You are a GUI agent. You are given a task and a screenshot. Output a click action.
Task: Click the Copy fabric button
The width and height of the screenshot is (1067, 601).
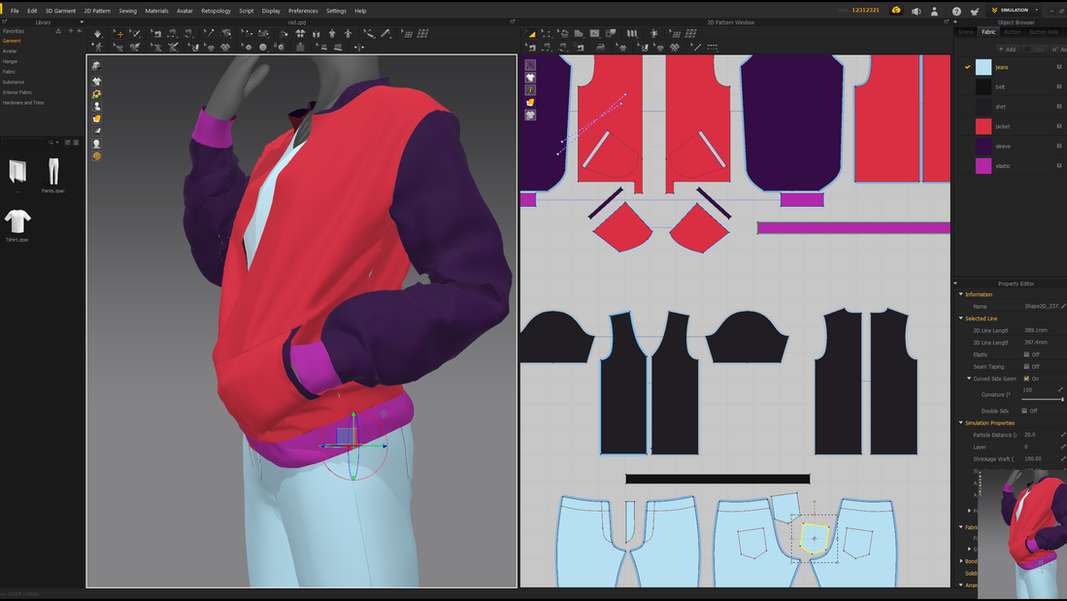(1035, 49)
